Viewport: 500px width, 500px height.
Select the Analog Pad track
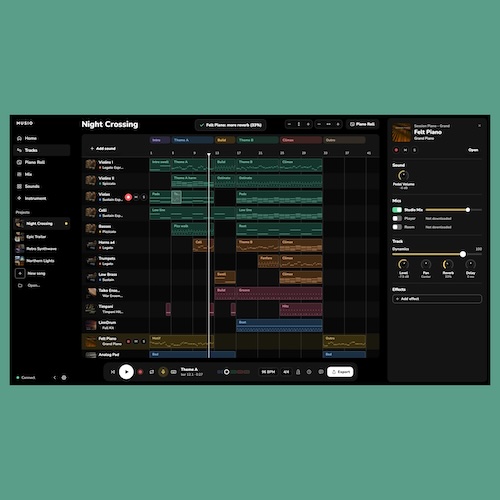point(115,355)
